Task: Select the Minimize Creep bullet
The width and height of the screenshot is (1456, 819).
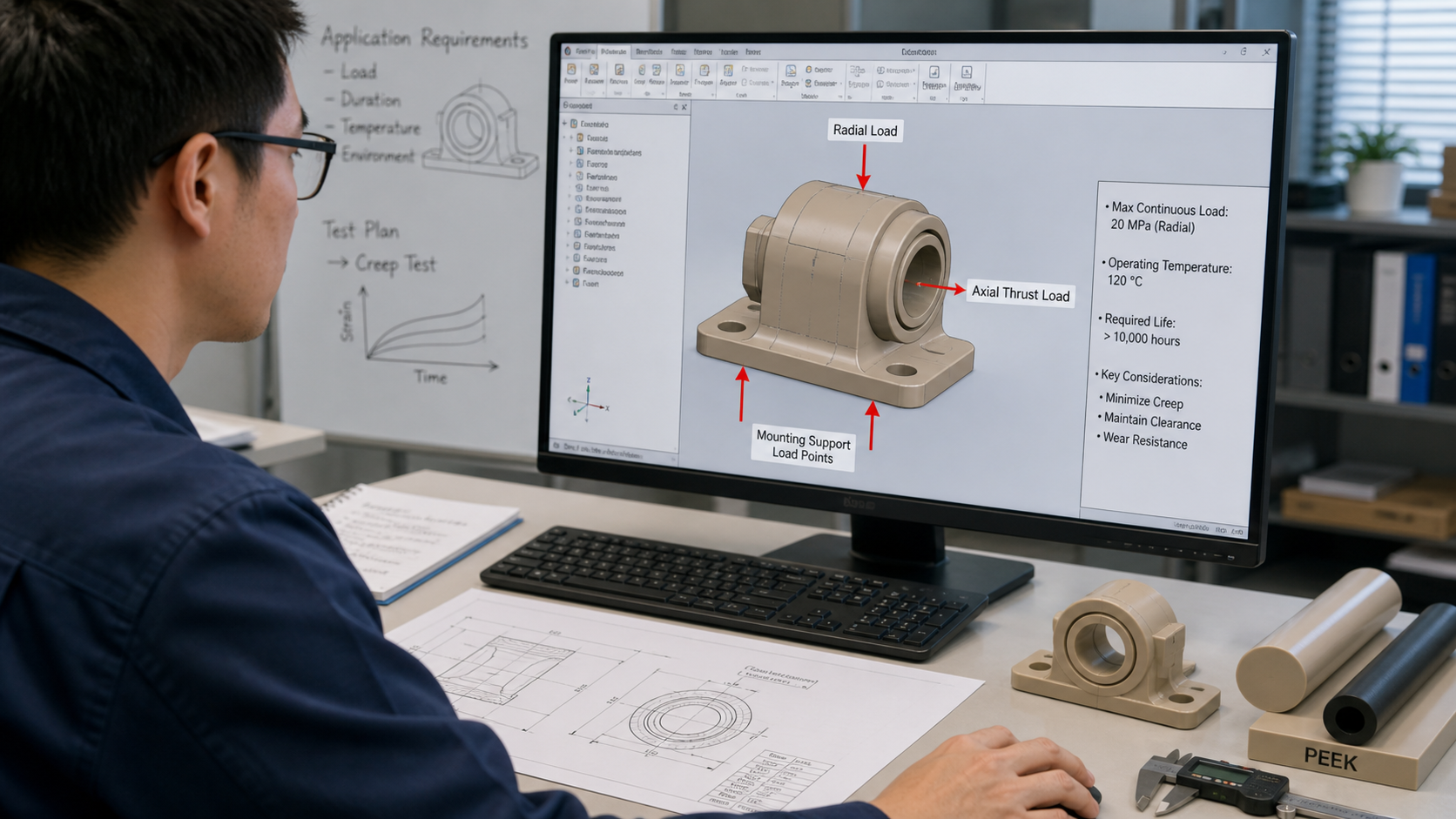Action: (1142, 401)
